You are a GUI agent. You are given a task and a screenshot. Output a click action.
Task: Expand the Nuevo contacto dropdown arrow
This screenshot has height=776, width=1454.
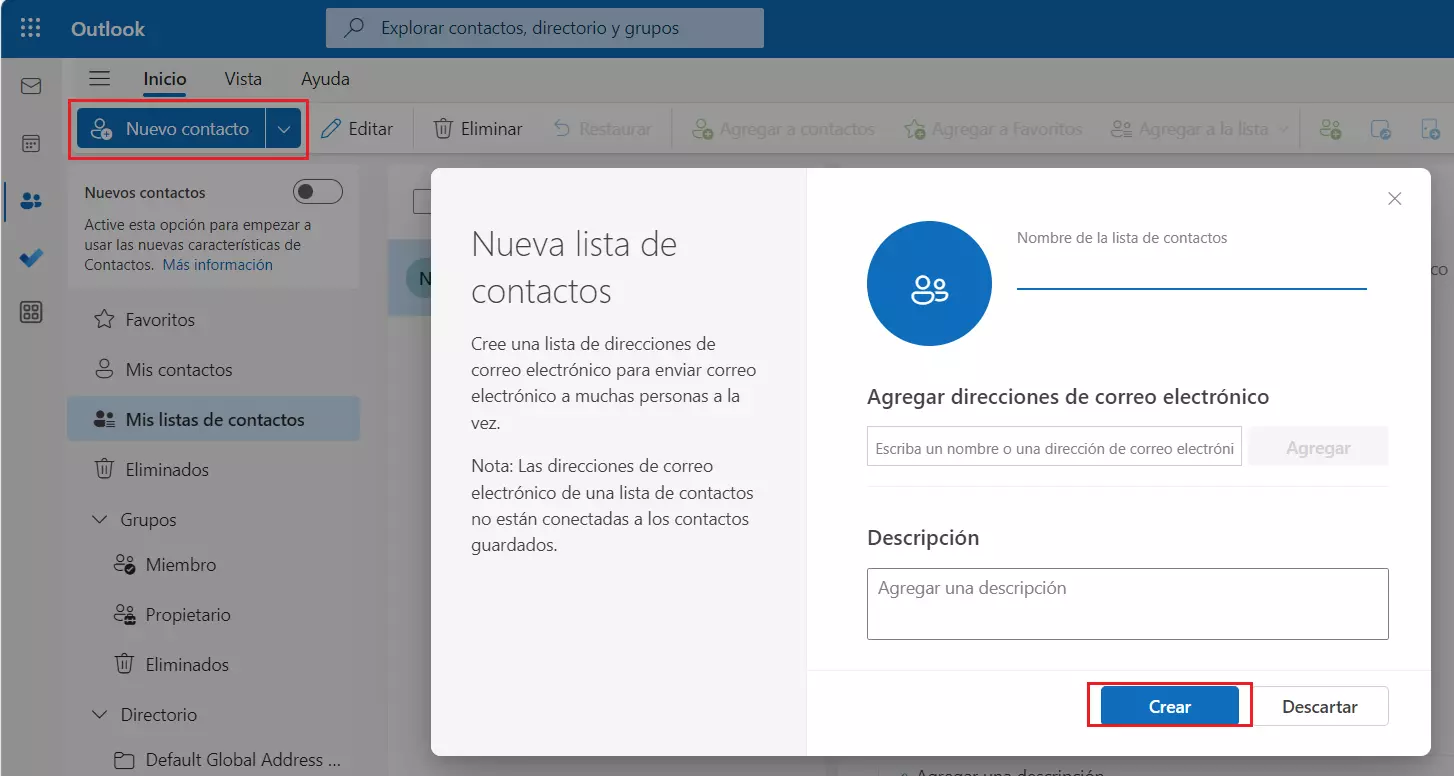click(284, 129)
